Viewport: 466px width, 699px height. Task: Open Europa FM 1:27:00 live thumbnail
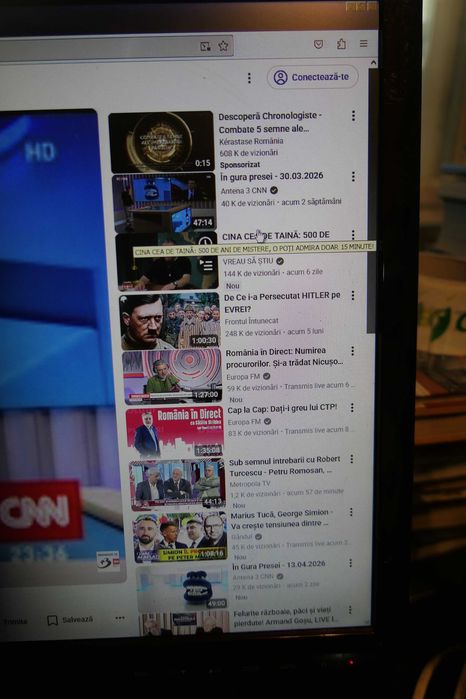172,377
